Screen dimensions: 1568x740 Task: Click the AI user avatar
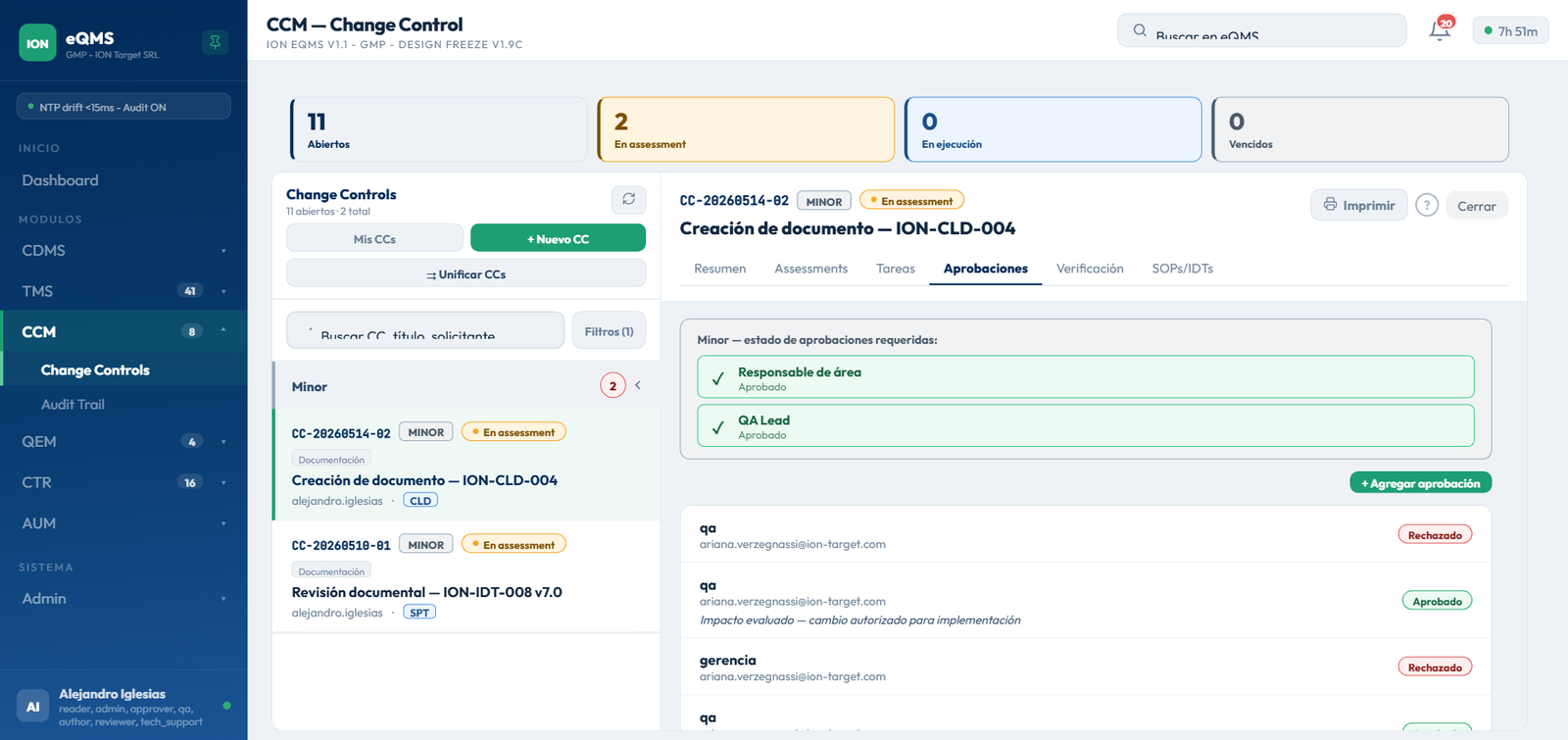(32, 706)
